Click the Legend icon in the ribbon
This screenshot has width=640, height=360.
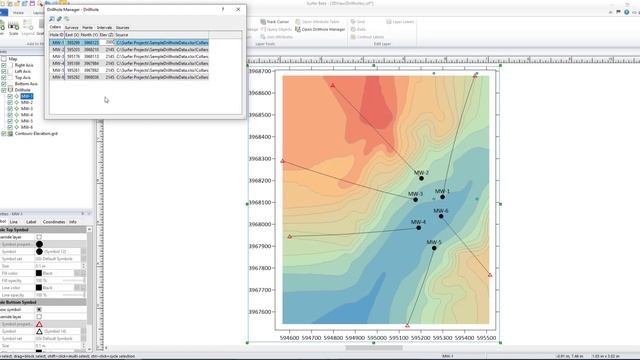[x=28, y=25]
